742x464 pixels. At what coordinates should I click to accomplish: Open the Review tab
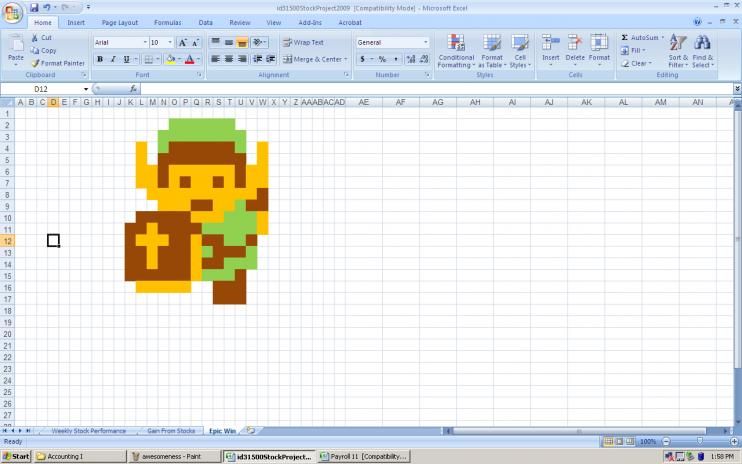pyautogui.click(x=239, y=22)
